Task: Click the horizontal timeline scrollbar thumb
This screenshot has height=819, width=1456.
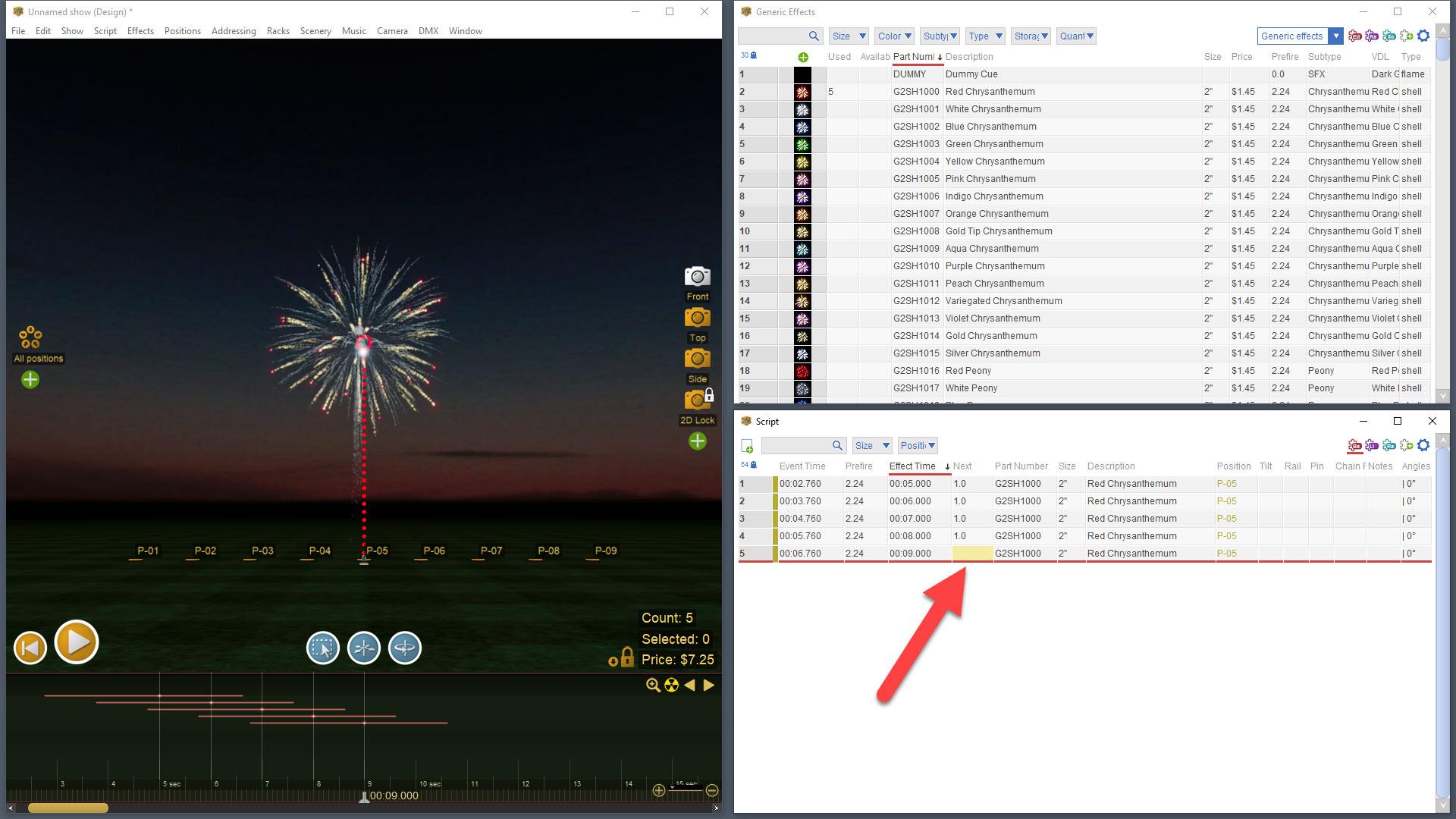Action: coord(68,808)
